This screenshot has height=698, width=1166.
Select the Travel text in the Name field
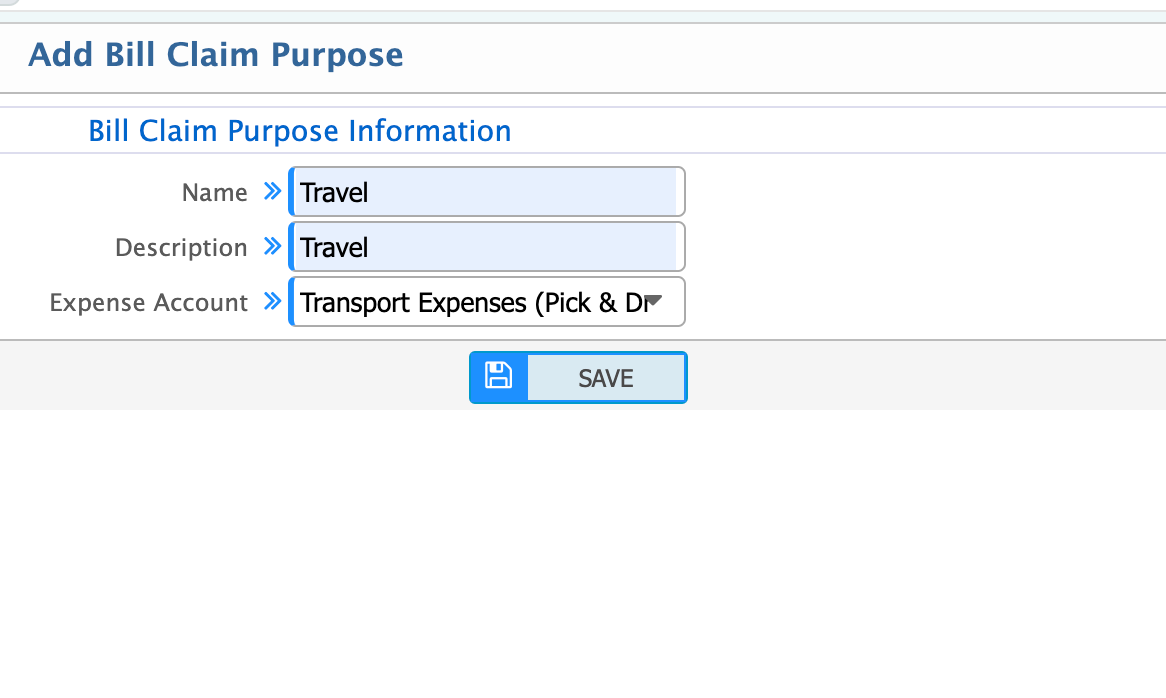pyautogui.click(x=335, y=192)
